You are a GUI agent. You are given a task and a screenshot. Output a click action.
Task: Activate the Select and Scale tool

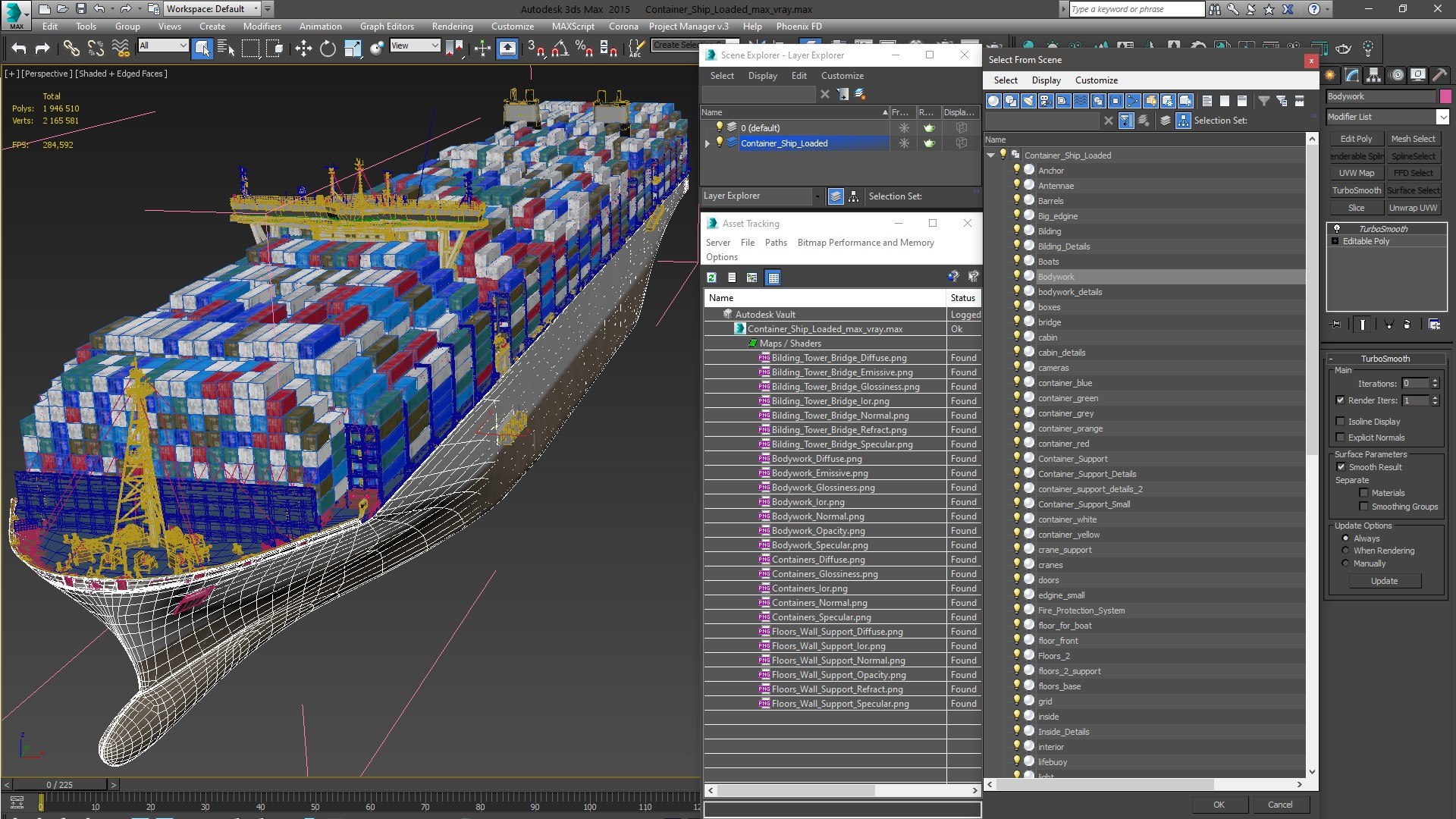(353, 49)
